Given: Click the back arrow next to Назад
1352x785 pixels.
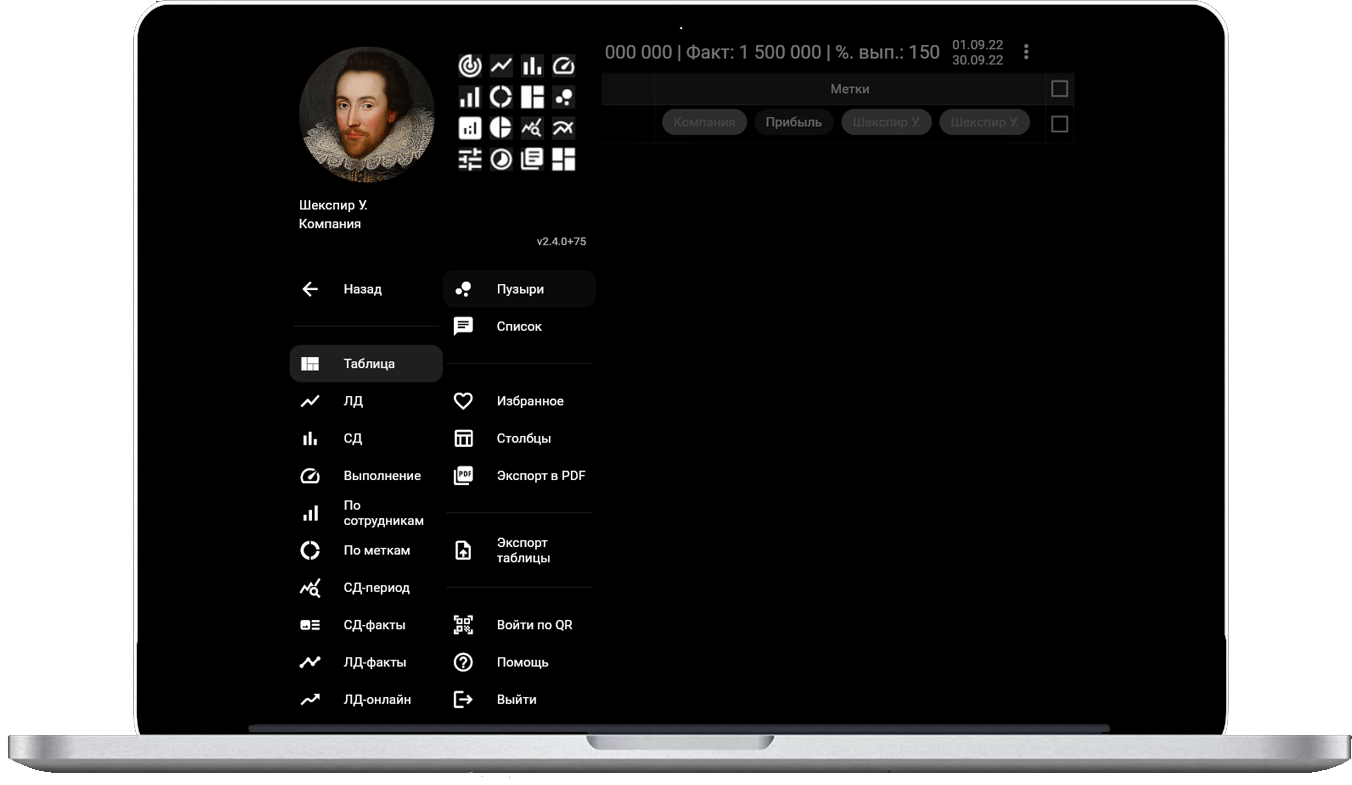Looking at the screenshot, I should (x=310, y=289).
